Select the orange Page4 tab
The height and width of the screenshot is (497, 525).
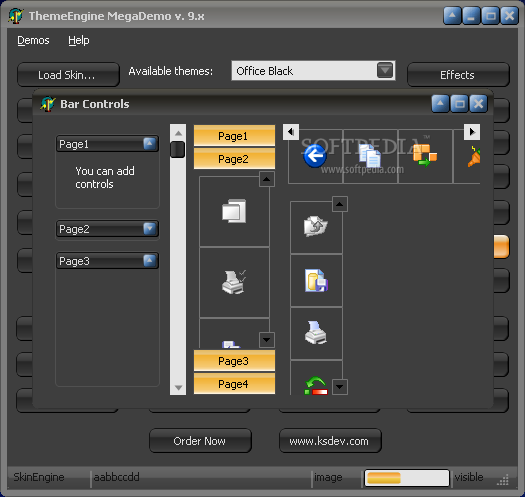coord(234,384)
